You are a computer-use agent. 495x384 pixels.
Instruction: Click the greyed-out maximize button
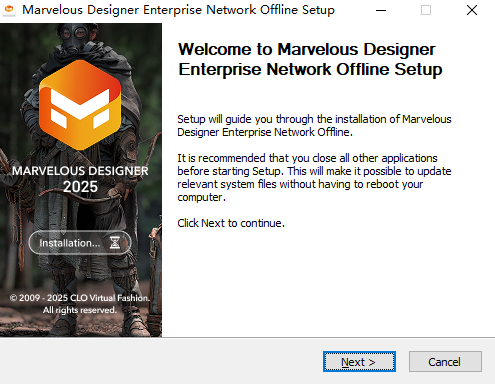[426, 10]
